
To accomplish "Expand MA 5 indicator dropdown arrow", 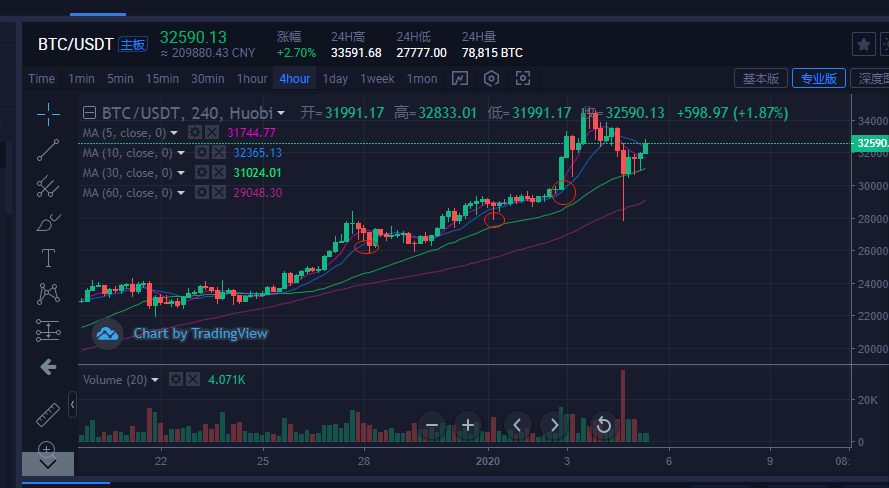I will pyautogui.click(x=175, y=133).
